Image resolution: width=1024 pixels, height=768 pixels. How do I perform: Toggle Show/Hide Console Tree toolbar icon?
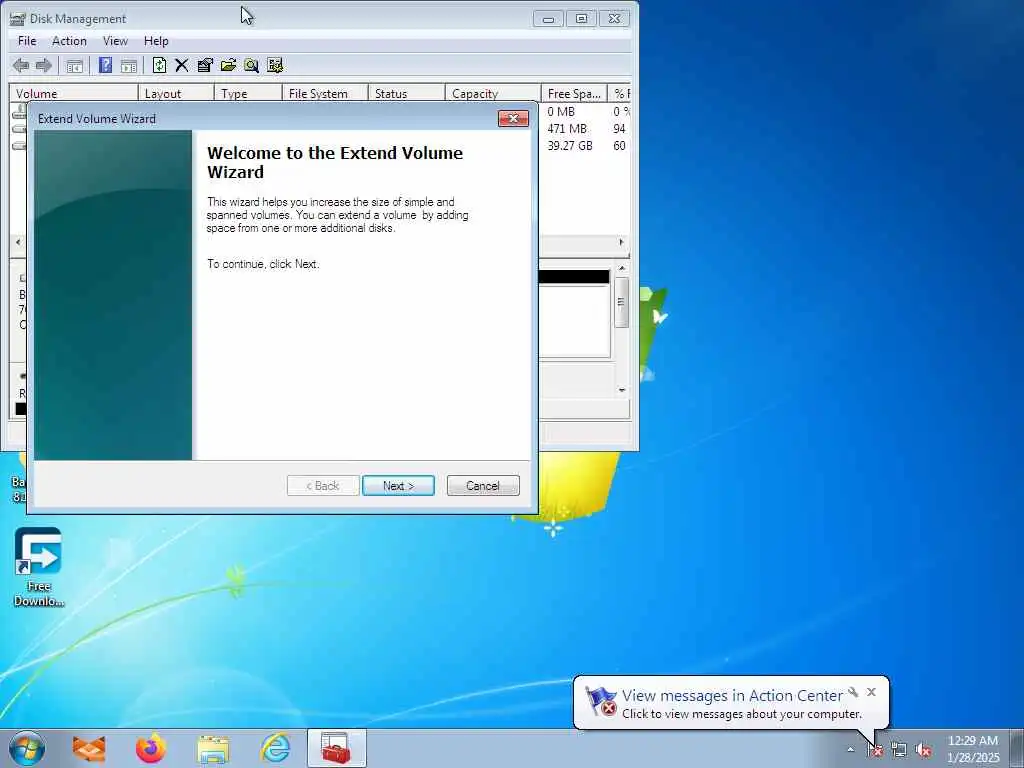(74, 65)
